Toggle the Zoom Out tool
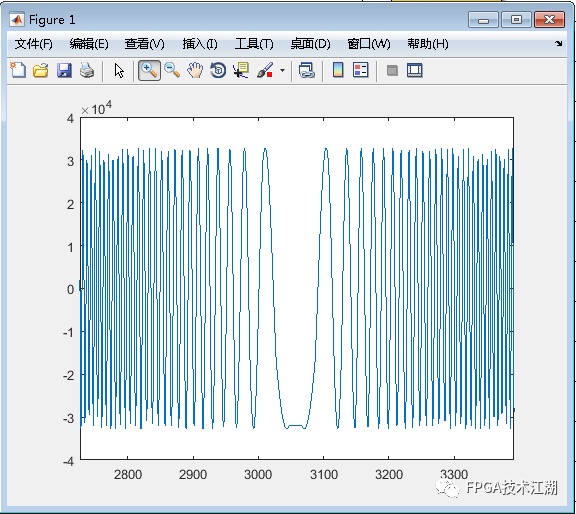 point(172,70)
